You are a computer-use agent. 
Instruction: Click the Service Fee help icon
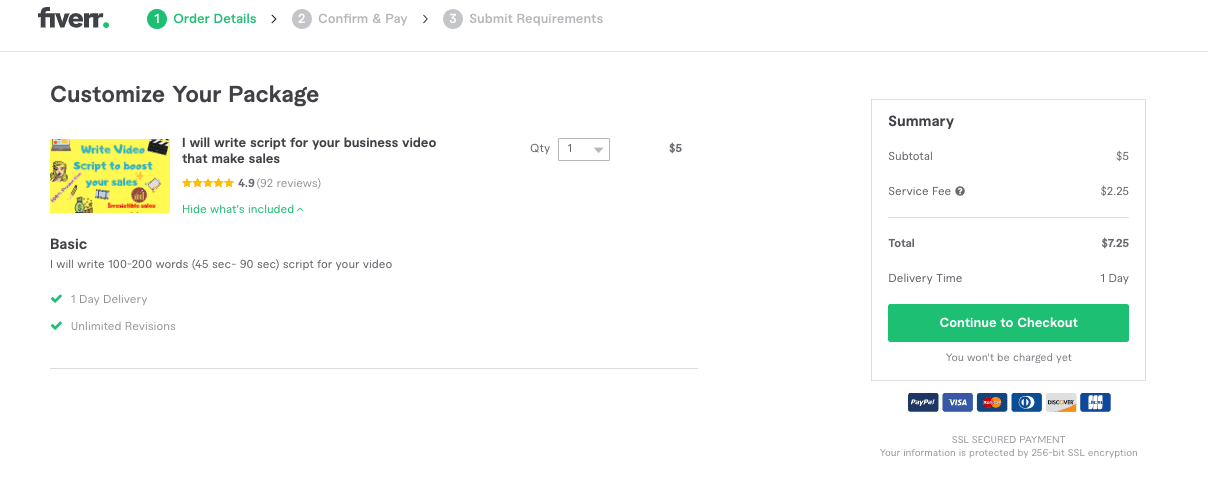pyautogui.click(x=960, y=191)
